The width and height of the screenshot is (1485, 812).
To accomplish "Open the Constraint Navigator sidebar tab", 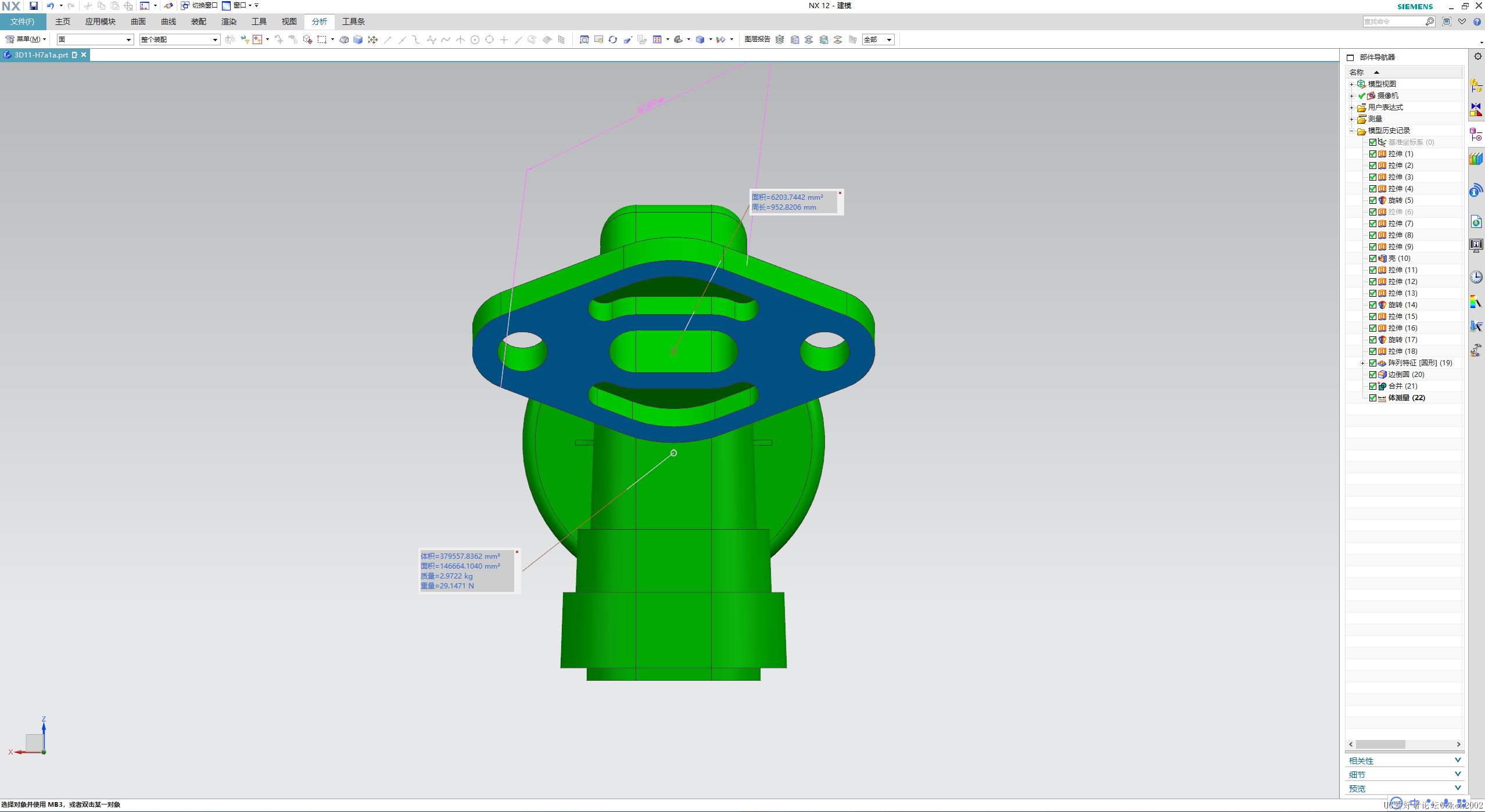I will (x=1476, y=109).
